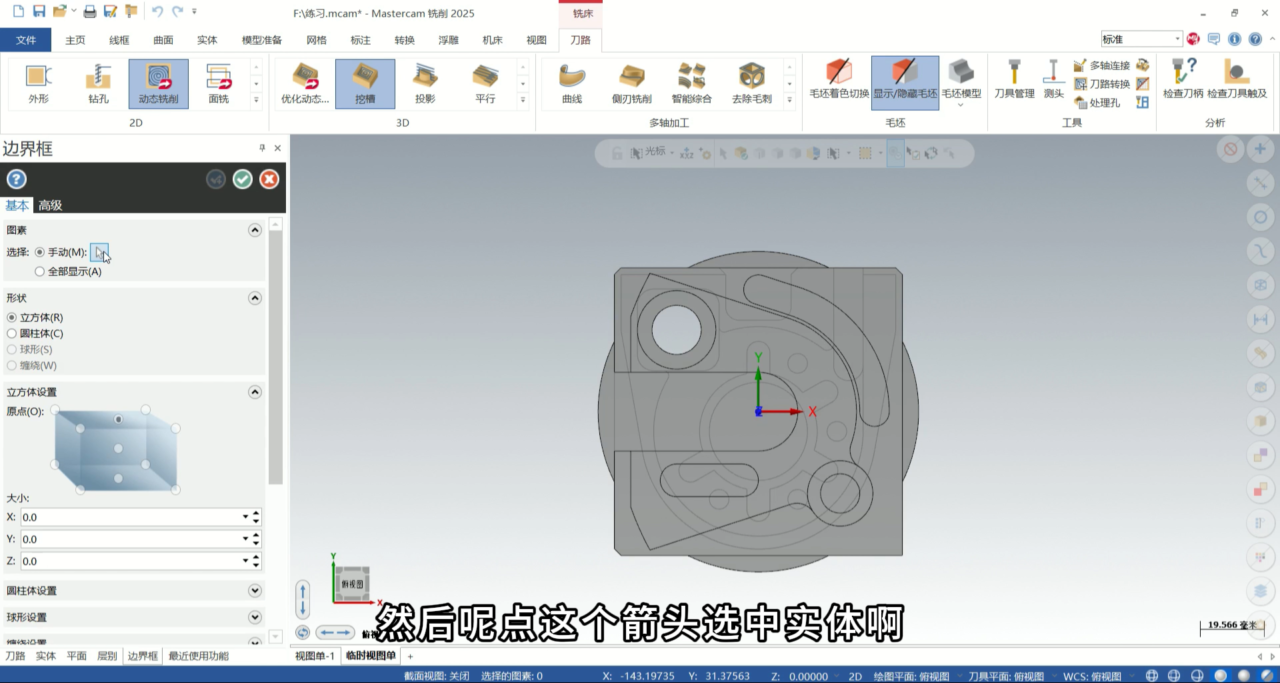1280x683 pixels.
Task: Switch to the 转换 ribbon tab
Action: (x=404, y=40)
